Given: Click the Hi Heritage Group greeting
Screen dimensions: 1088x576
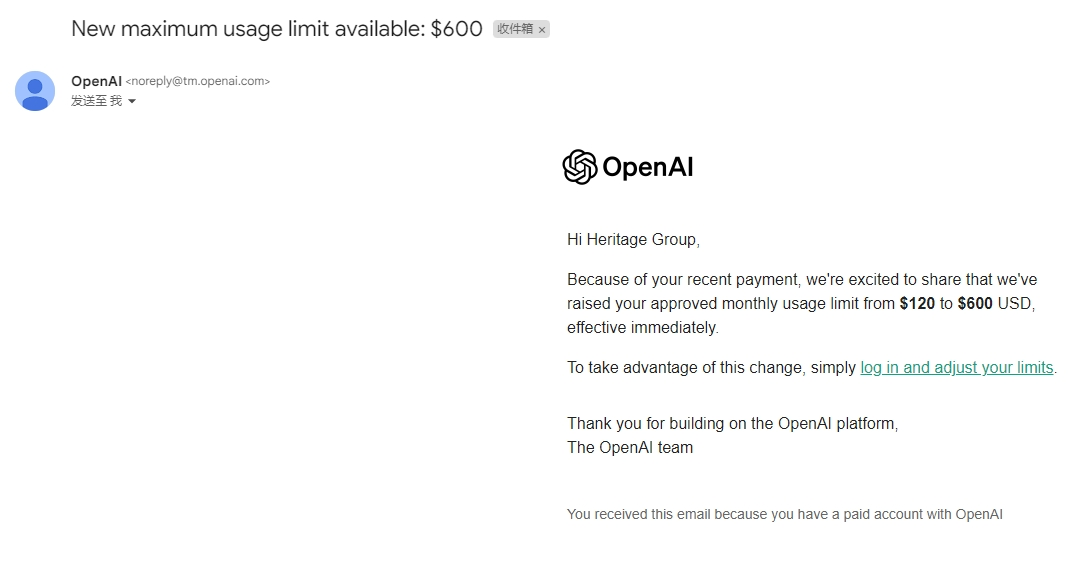Looking at the screenshot, I should click(x=634, y=239).
